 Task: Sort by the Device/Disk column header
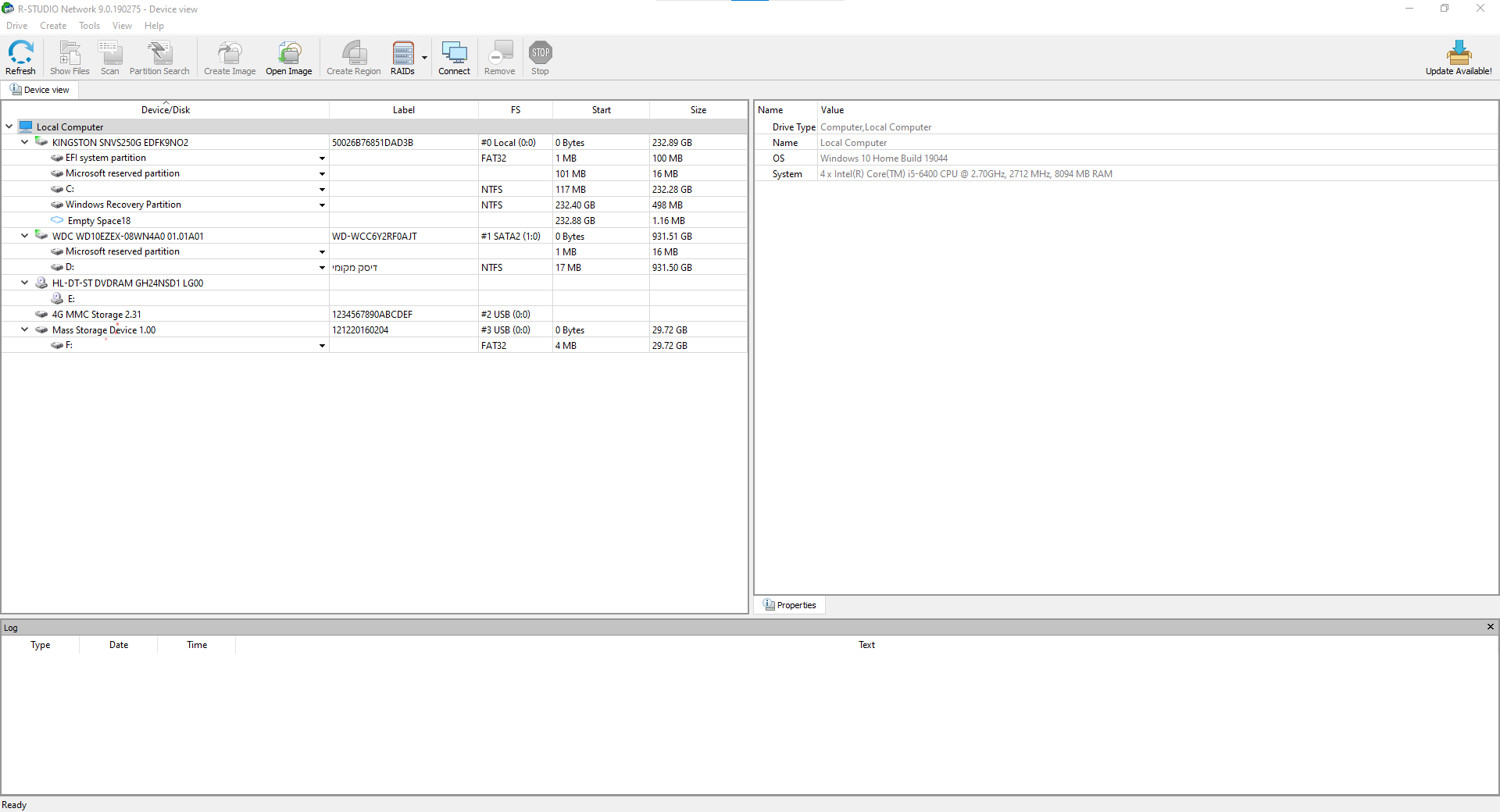tap(166, 110)
